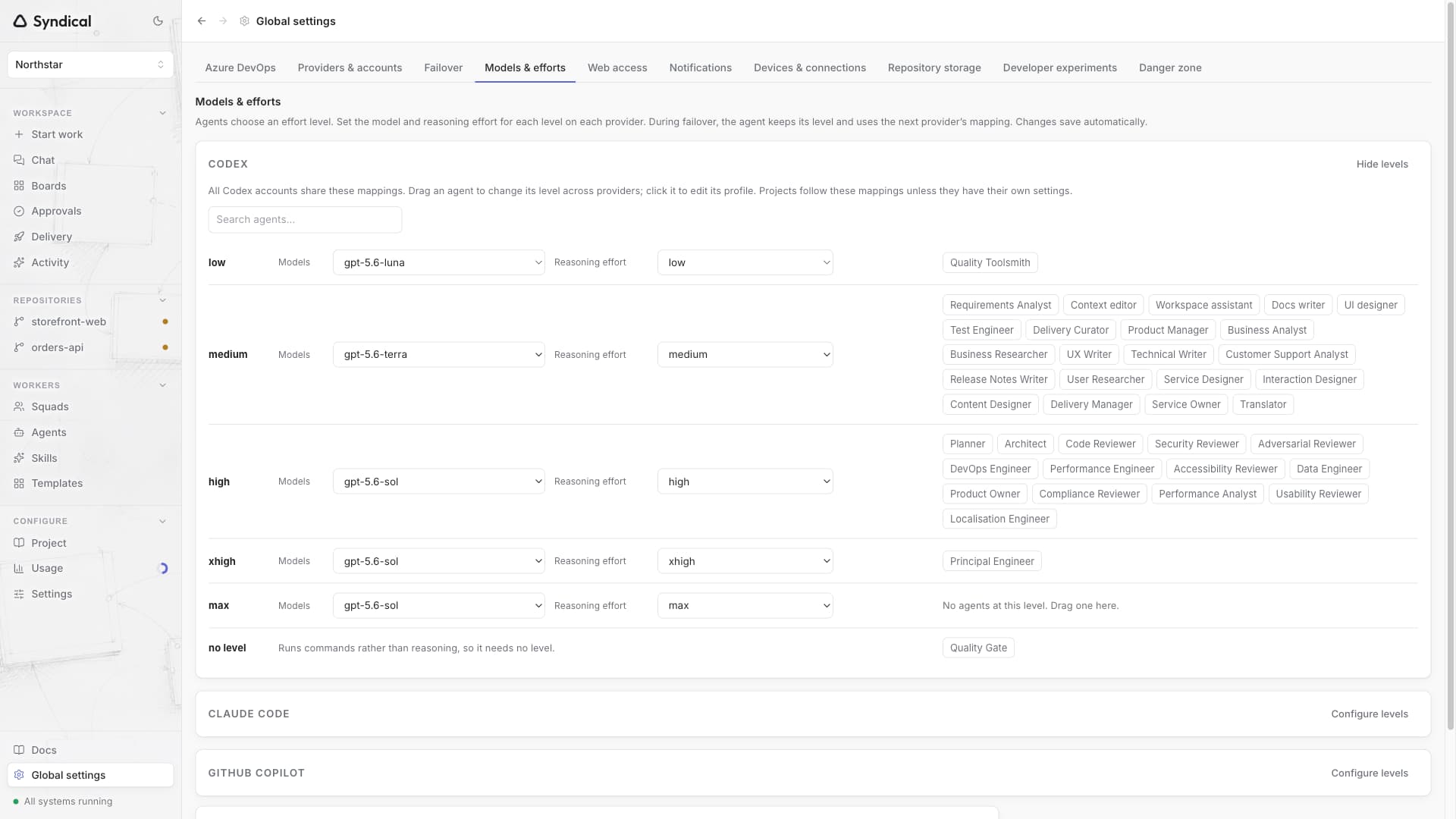Open reasoning effort dropdown showing xhigh

[x=745, y=561]
